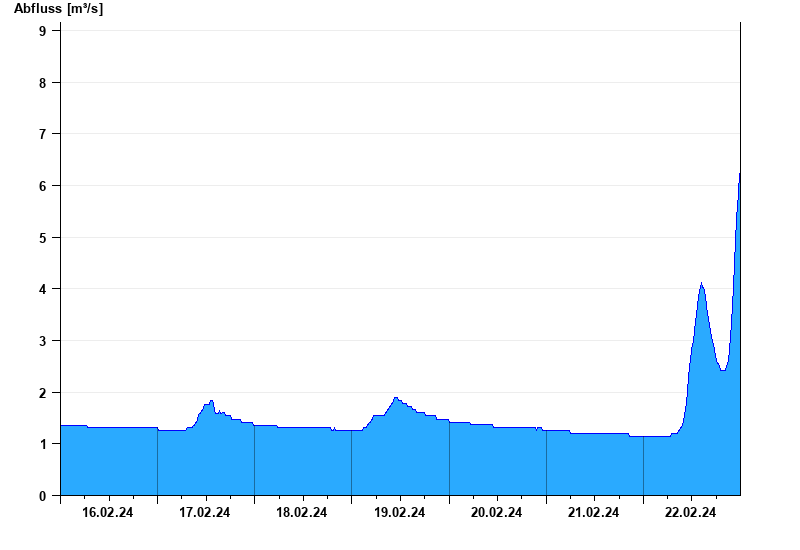This screenshot has width=800, height=550.
Task: Click the peak near 4 on 22.02.24
Action: (x=702, y=284)
